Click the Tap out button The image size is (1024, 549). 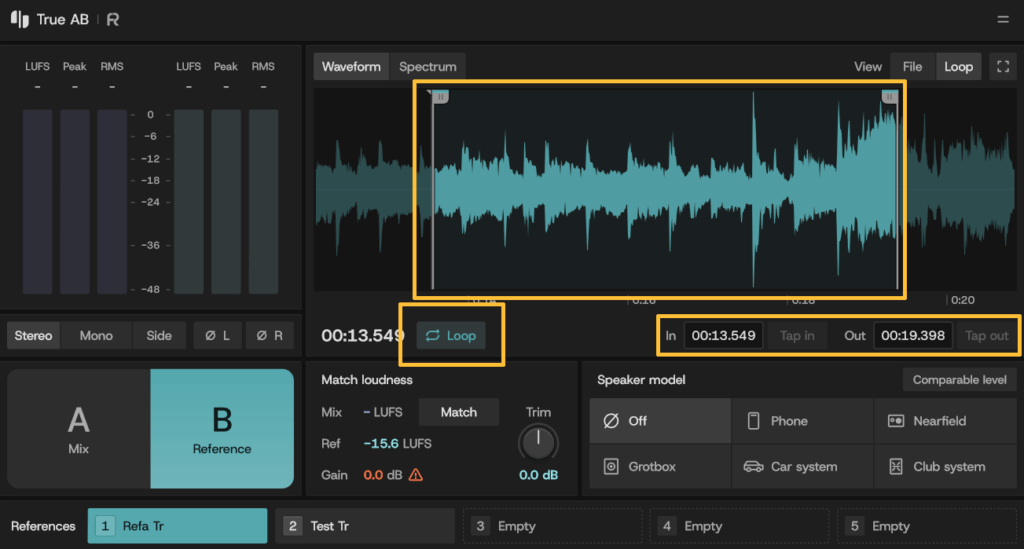point(986,336)
